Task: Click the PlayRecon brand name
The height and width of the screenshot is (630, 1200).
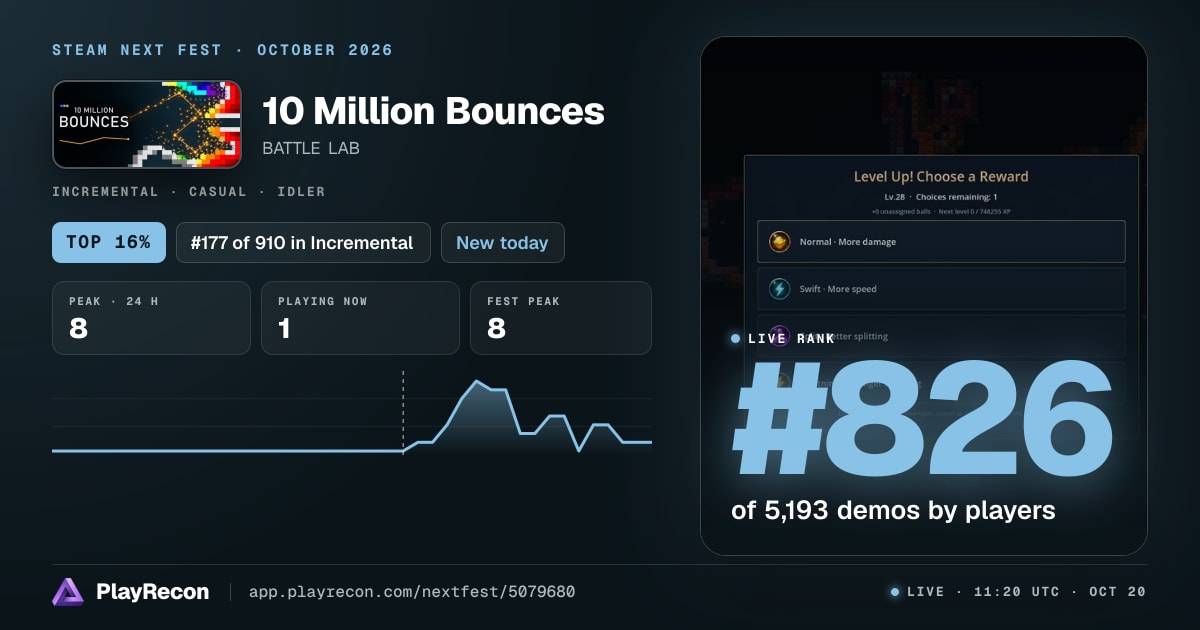Action: 152,592
